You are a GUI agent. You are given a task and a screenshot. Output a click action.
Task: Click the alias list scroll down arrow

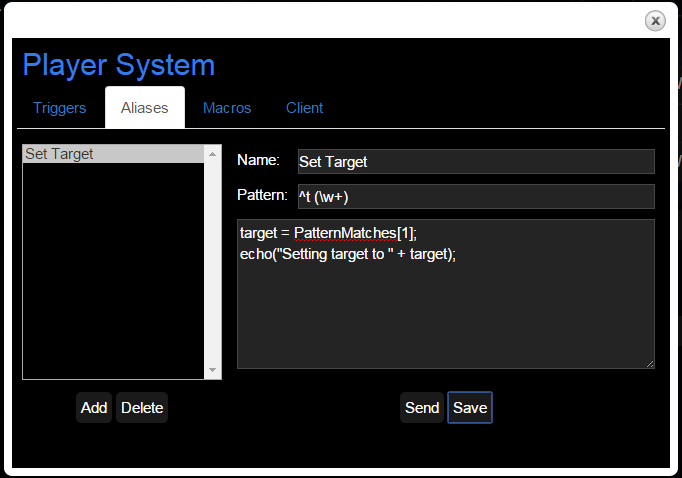click(212, 370)
